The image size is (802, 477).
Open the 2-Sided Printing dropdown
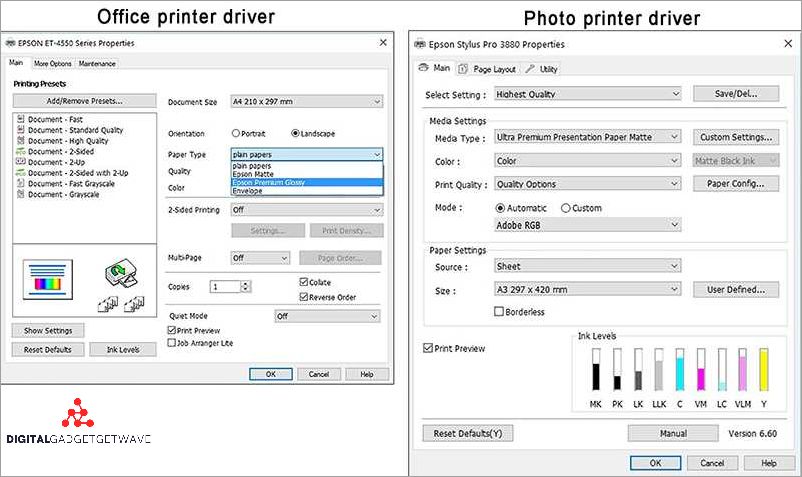(307, 210)
